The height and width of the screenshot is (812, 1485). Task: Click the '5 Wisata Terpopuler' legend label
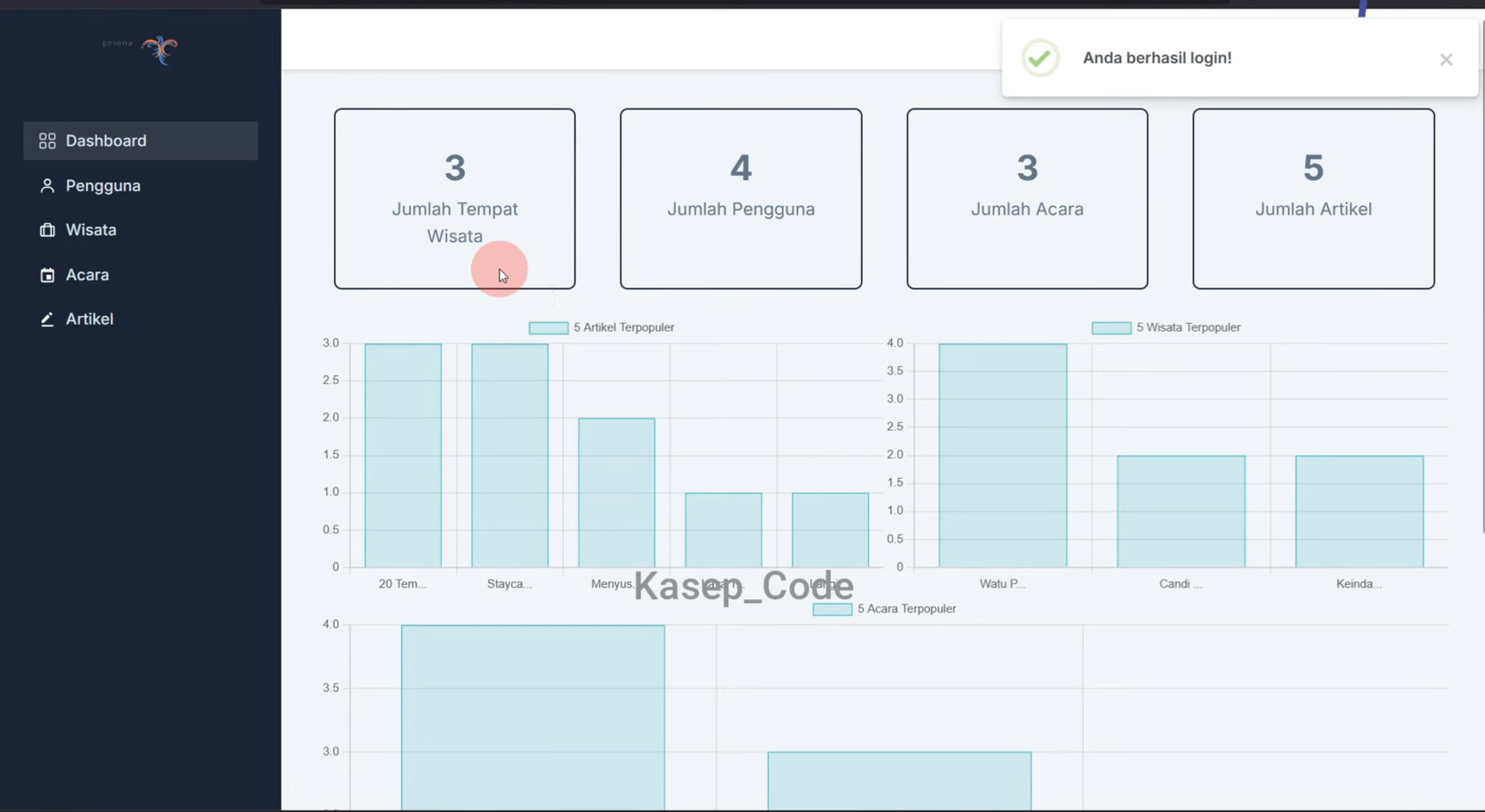coord(1188,327)
